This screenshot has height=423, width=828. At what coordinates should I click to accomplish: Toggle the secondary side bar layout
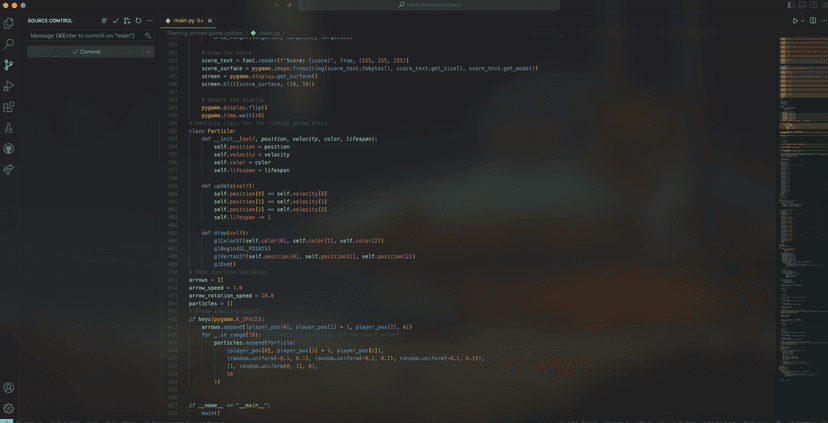click(812, 5)
